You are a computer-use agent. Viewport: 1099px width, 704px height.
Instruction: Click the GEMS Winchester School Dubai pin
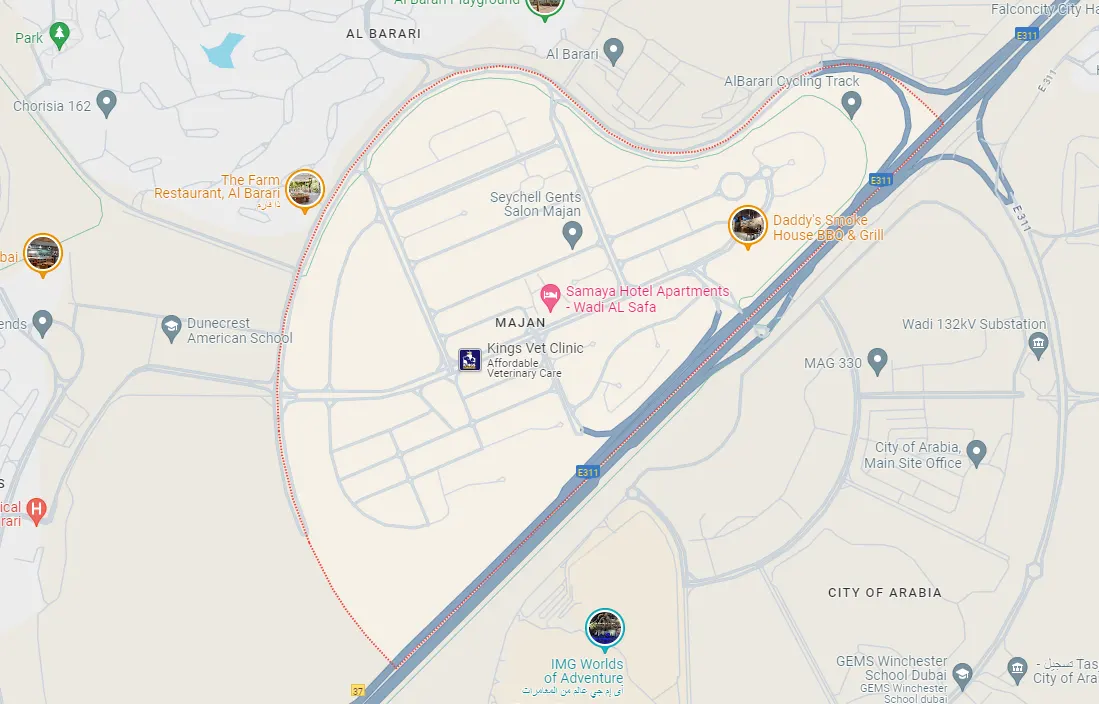click(963, 675)
